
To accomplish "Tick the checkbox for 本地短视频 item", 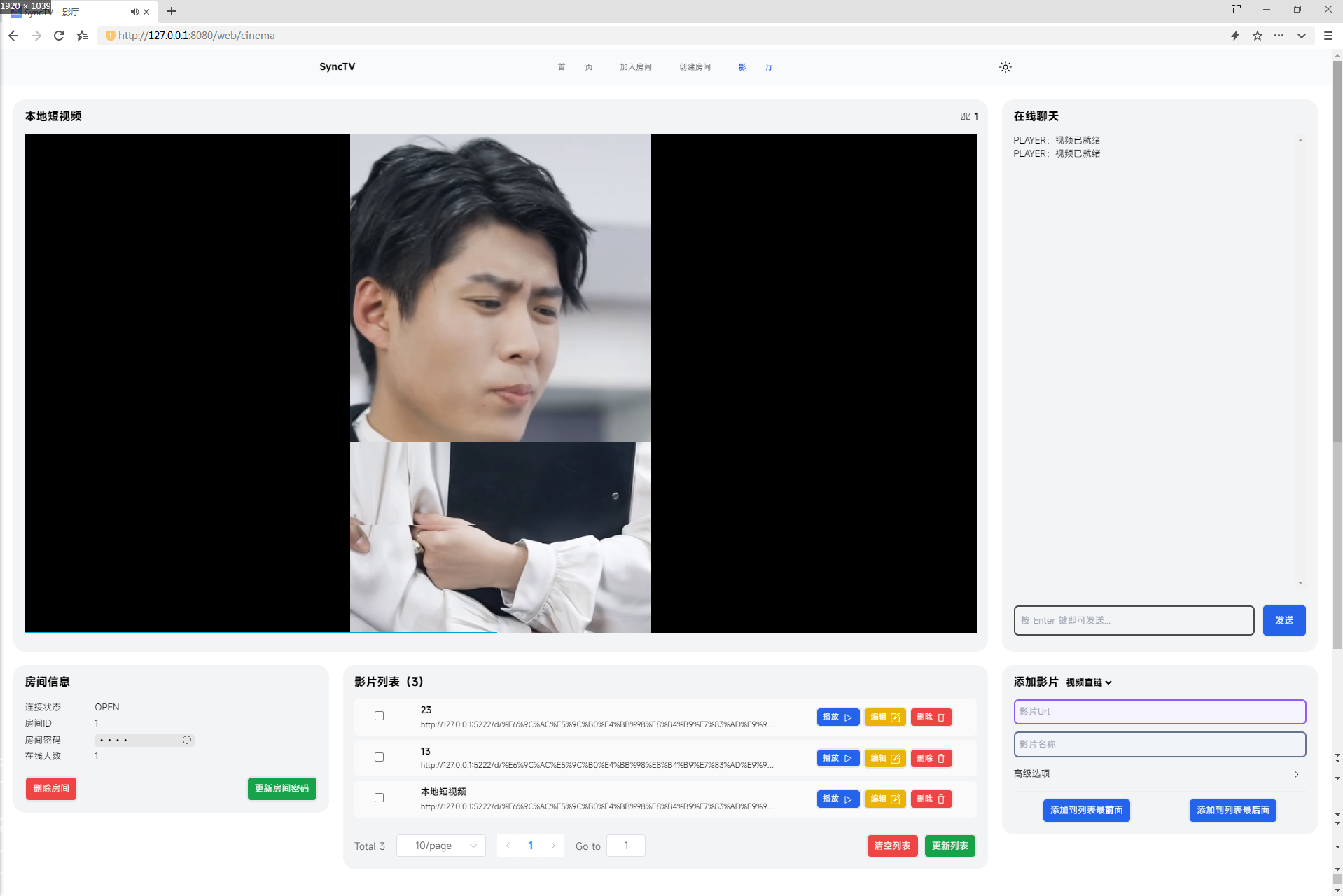I will 379,798.
